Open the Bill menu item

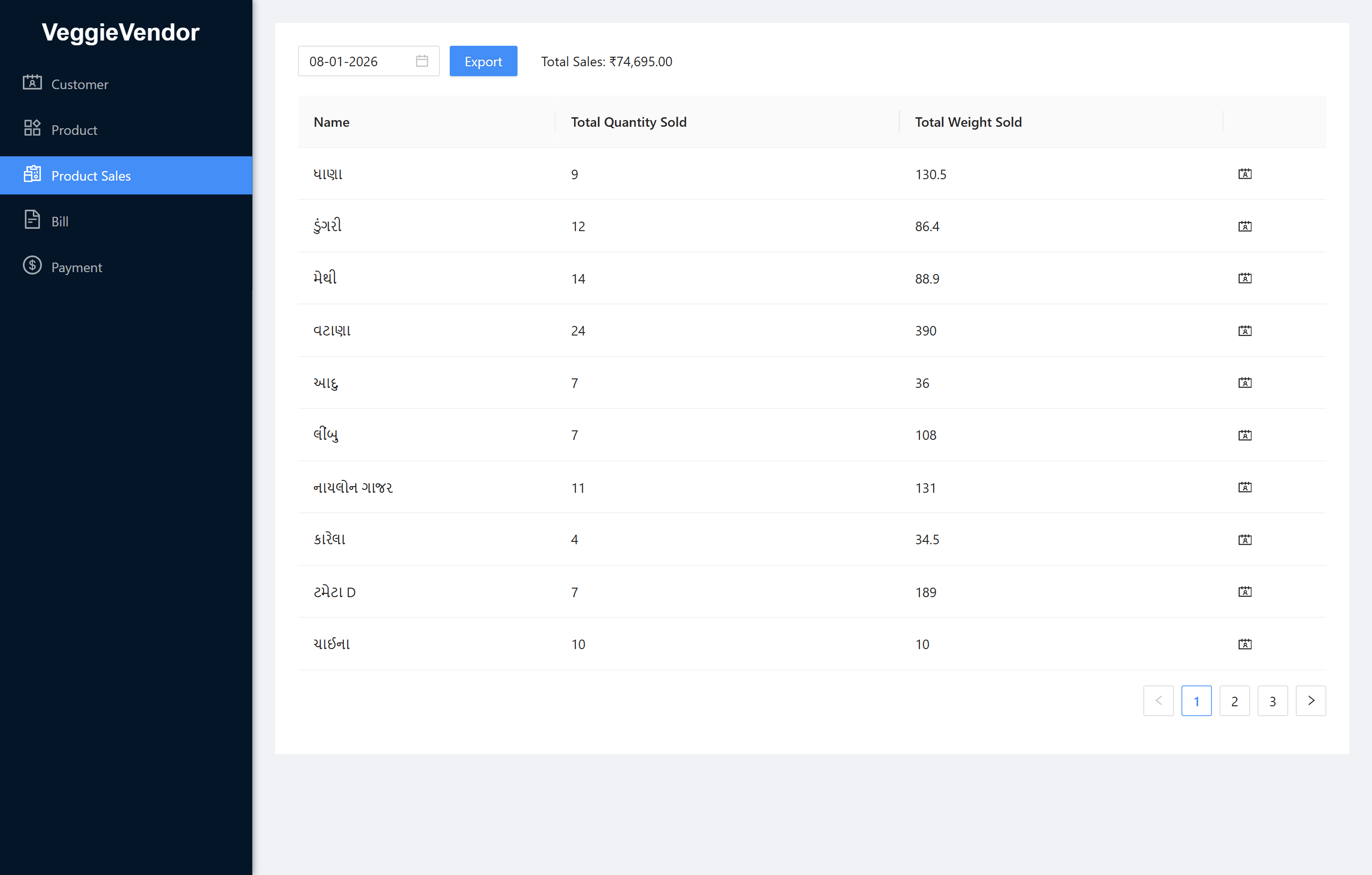(x=60, y=221)
